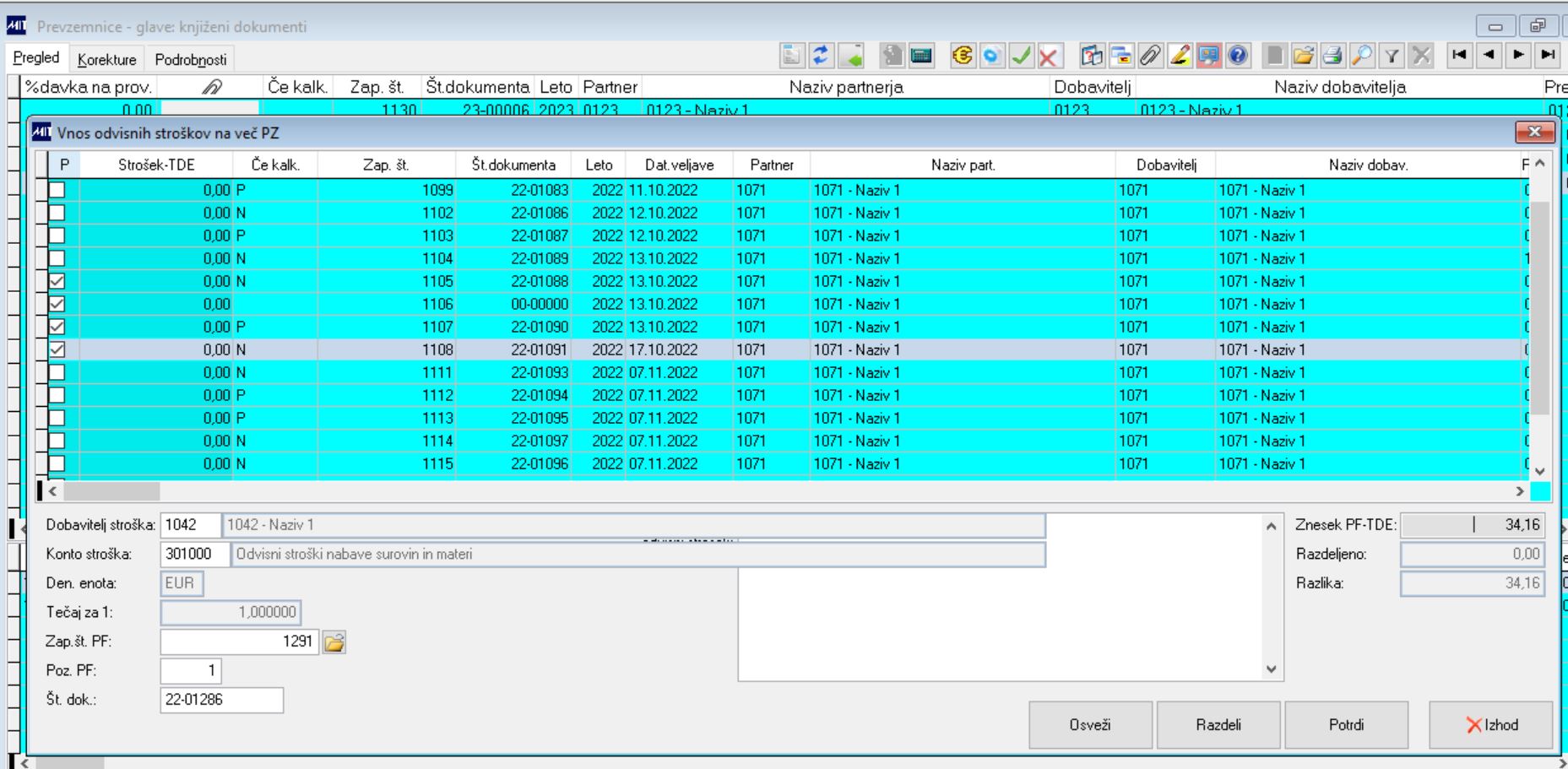This screenshot has height=769, width=1568.
Task: Jump to last record navigation arrow
Action: coord(1548,55)
